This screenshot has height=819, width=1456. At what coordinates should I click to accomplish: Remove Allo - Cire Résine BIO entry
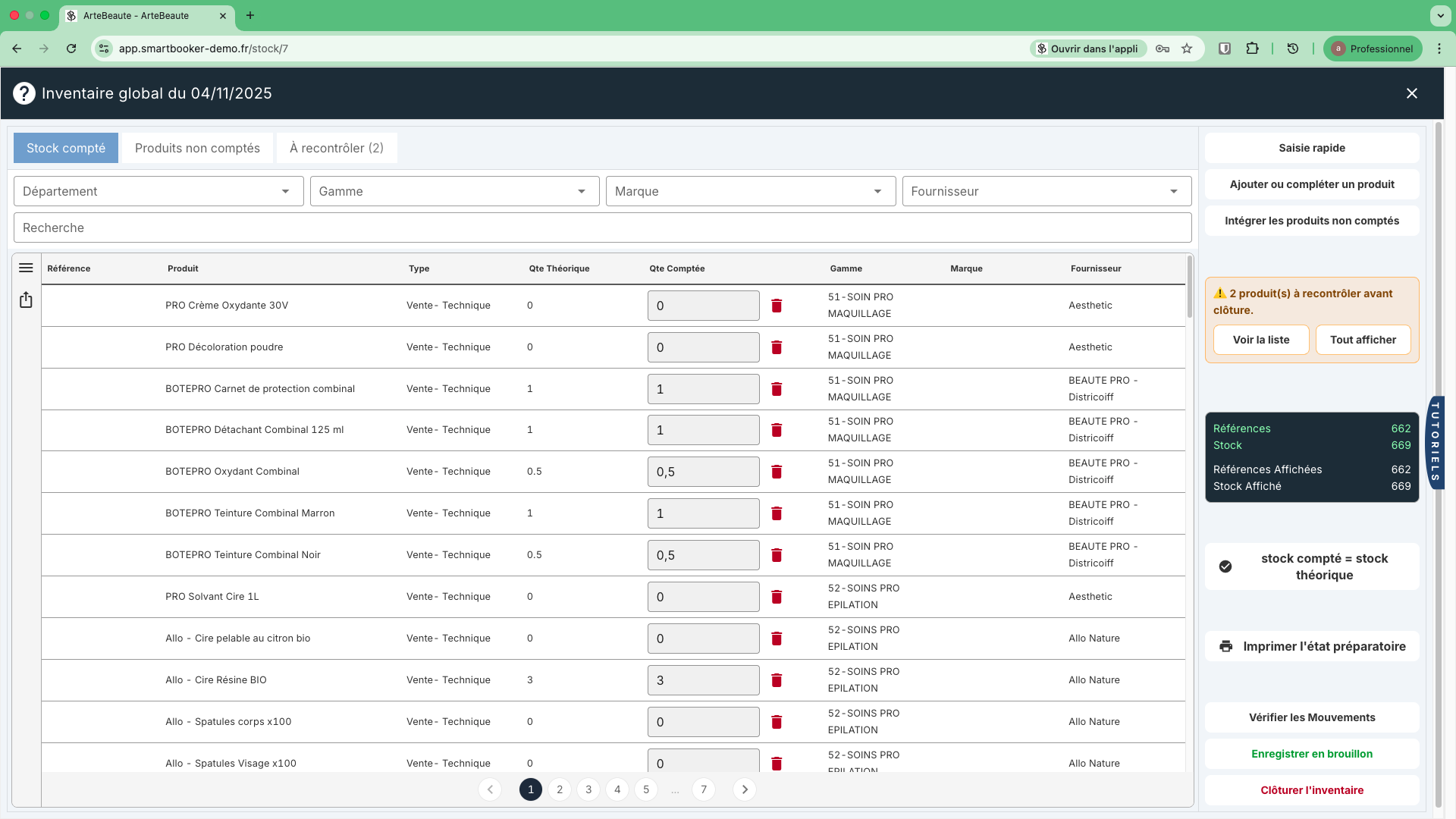coord(777,680)
